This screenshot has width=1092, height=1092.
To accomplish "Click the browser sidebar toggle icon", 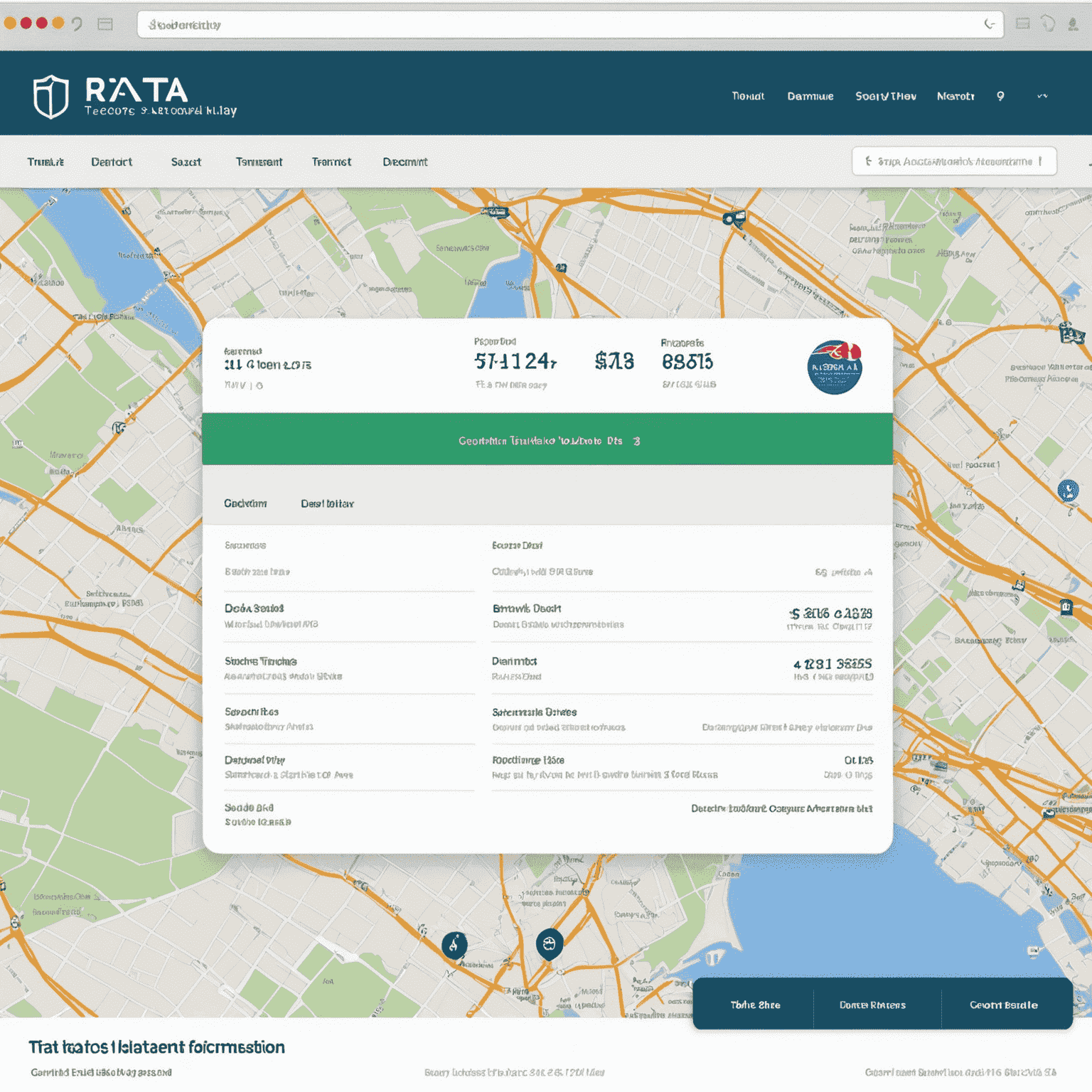I will [x=105, y=24].
